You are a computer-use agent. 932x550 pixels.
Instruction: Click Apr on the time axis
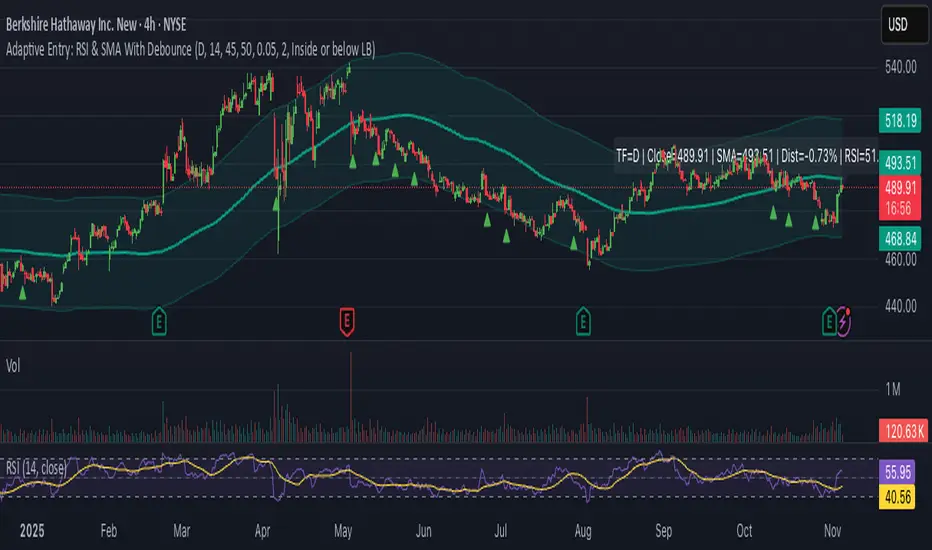262,530
